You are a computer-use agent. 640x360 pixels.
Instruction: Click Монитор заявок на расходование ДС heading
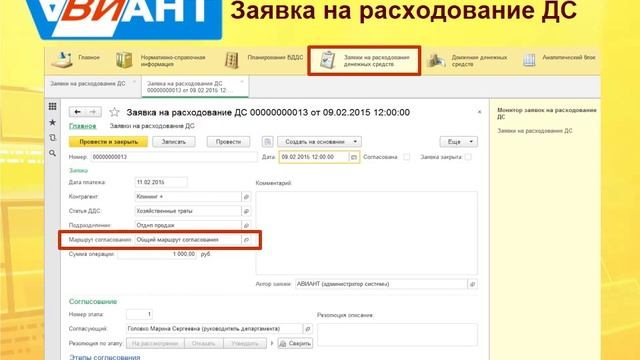(x=547, y=113)
